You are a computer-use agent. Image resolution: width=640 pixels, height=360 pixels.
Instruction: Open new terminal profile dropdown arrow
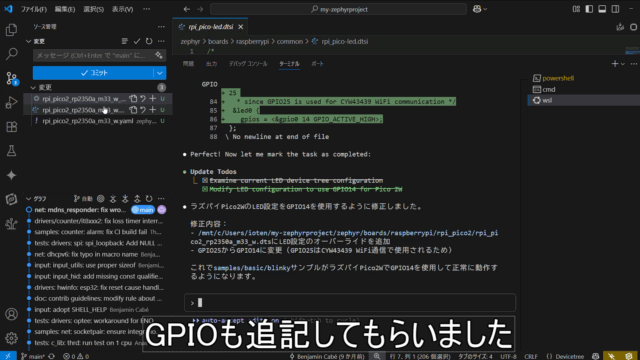pos(623,64)
